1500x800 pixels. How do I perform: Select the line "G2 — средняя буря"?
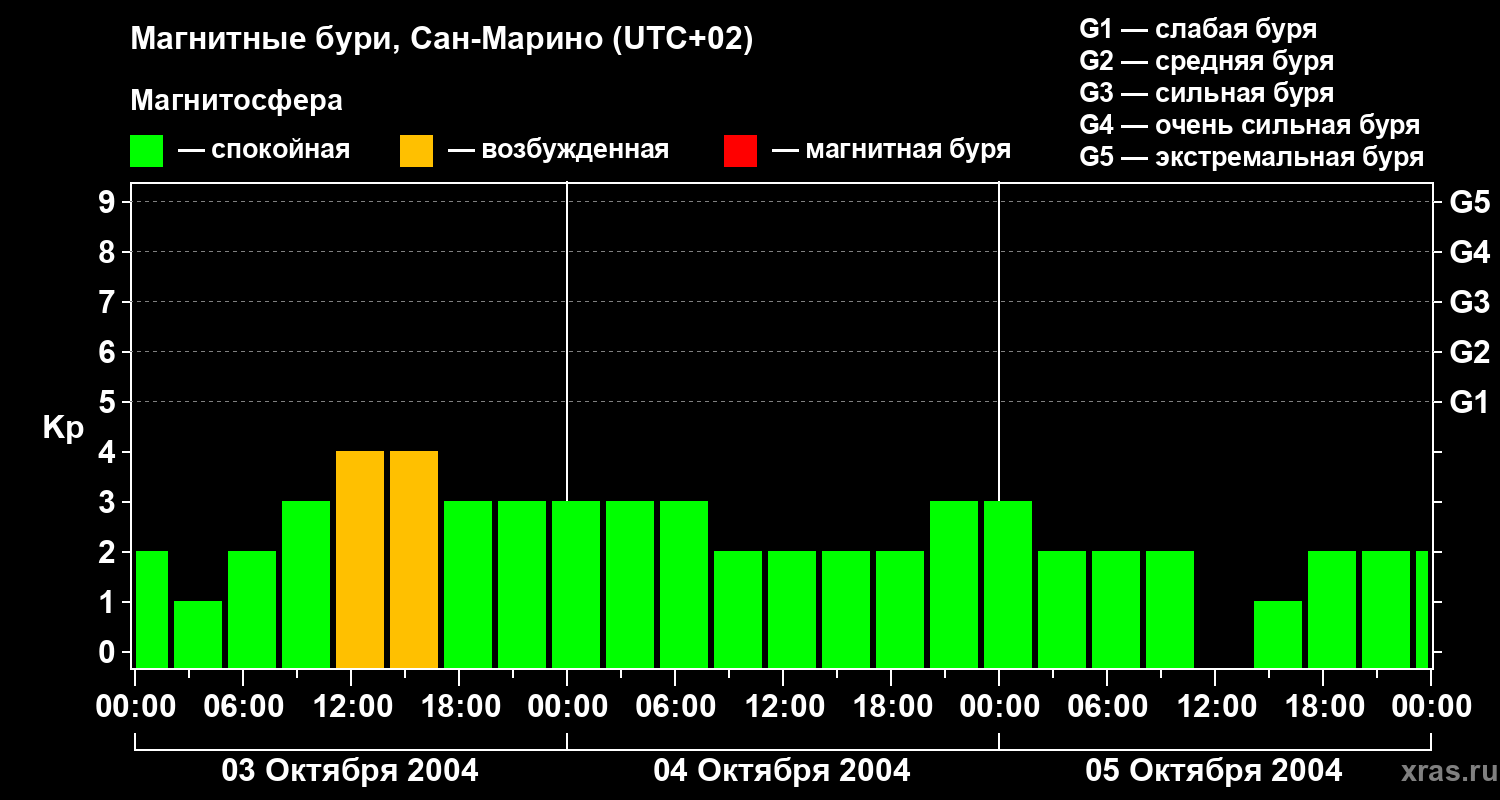[1206, 61]
